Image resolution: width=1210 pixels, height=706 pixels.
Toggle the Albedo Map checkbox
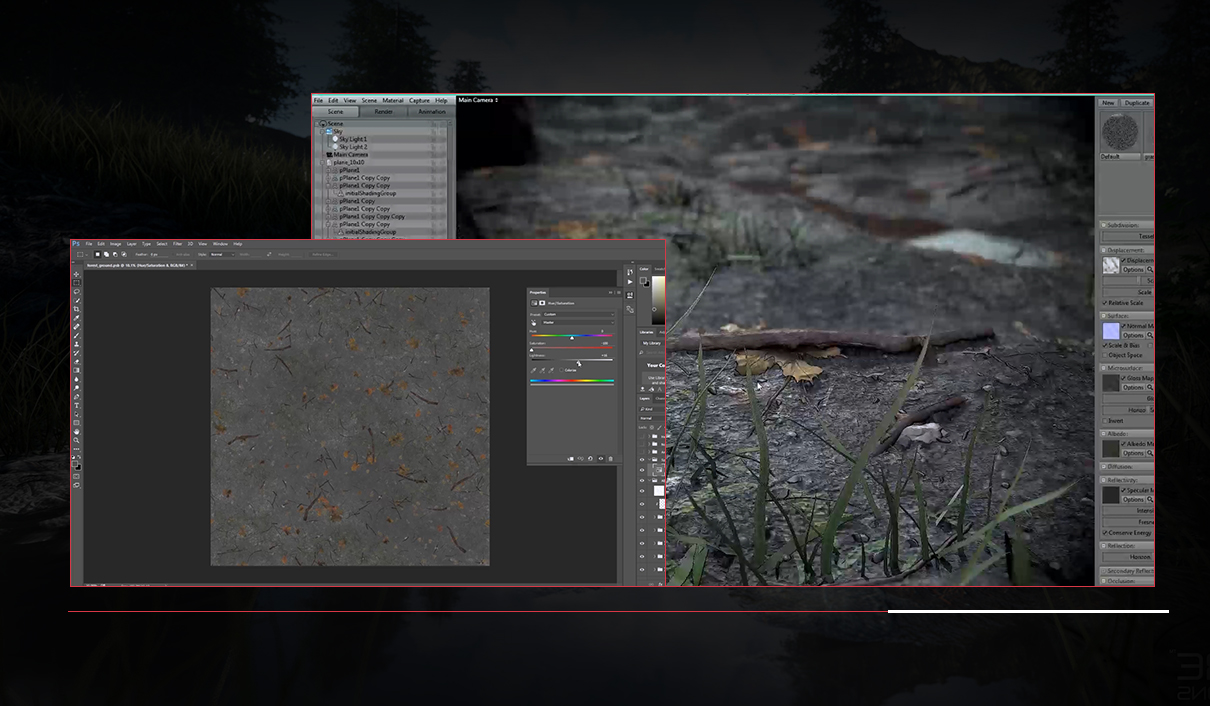(1124, 443)
